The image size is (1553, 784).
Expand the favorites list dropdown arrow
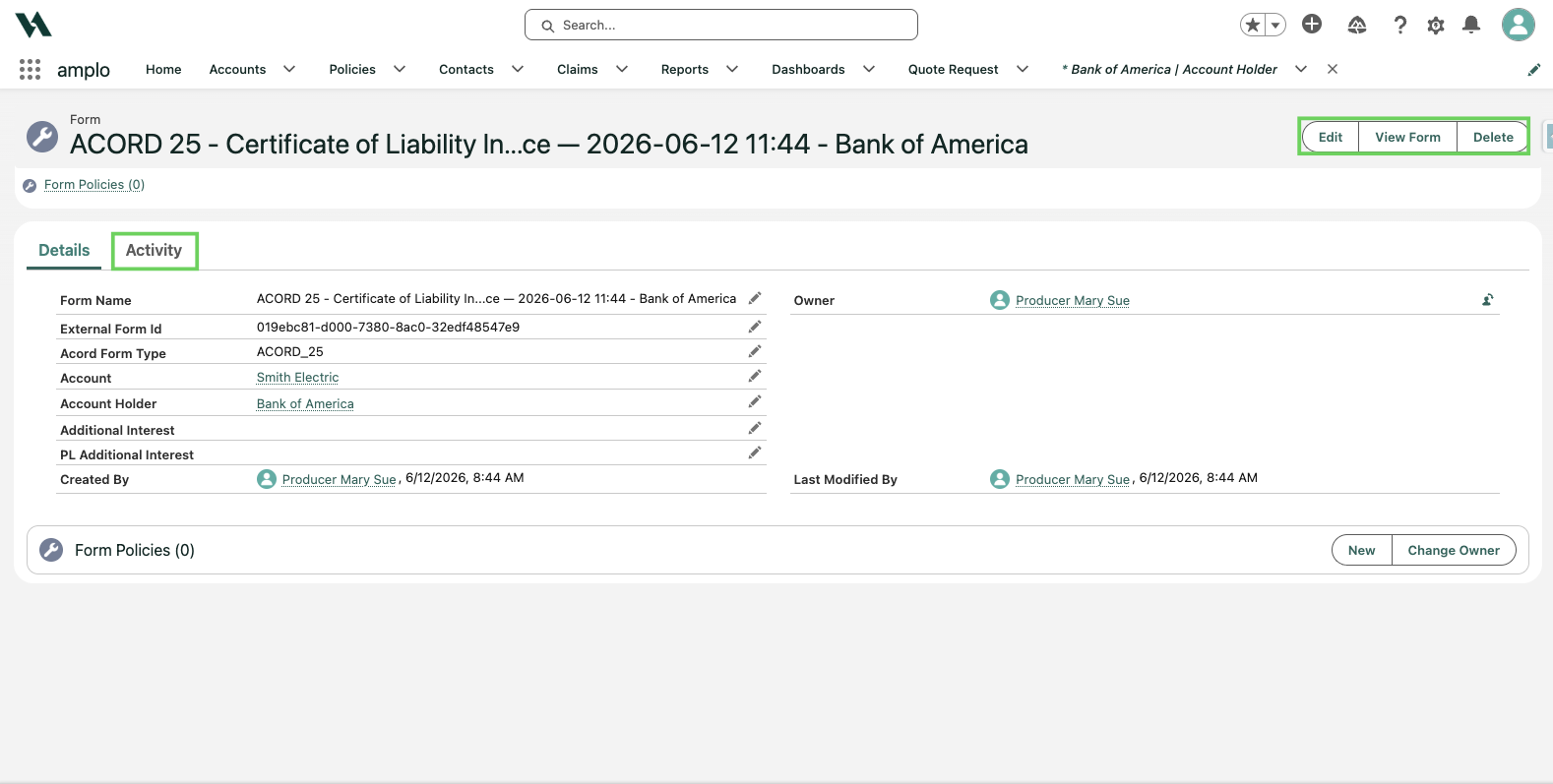pos(1275,25)
